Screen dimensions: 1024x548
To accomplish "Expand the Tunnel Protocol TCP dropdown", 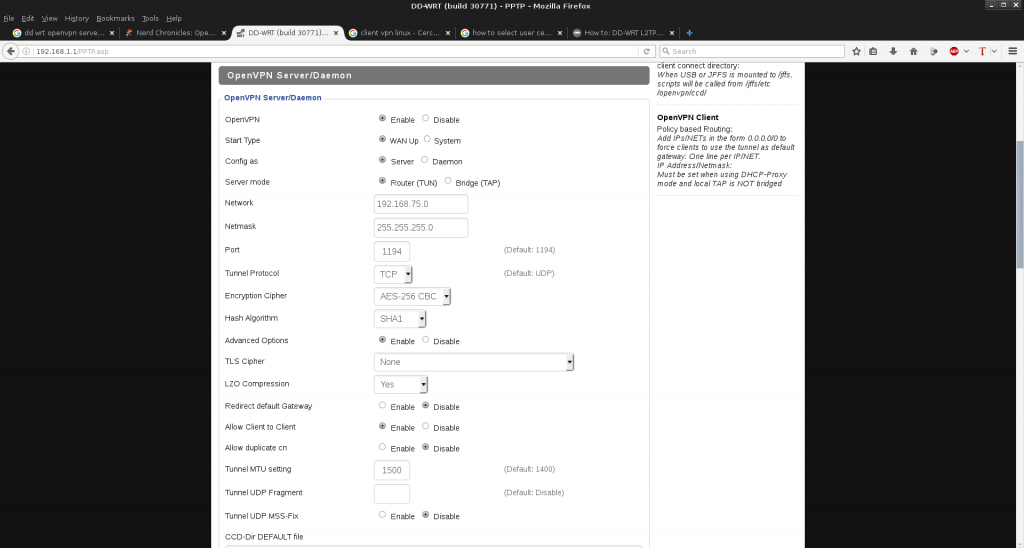I will coord(394,274).
